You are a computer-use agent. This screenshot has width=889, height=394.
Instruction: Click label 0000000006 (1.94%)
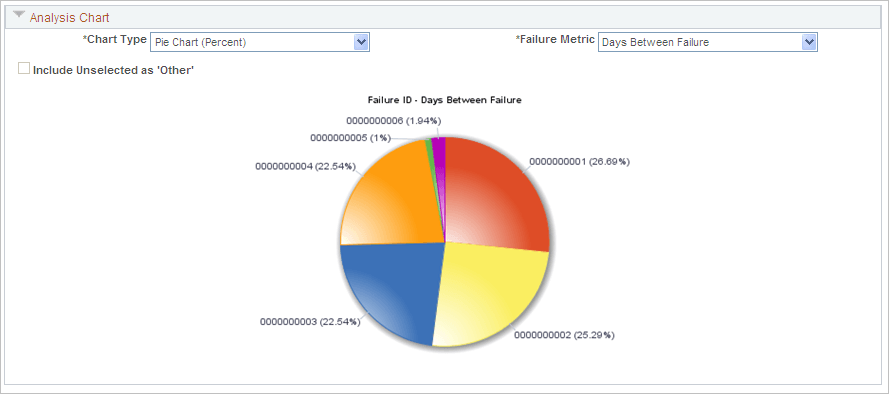pos(393,121)
